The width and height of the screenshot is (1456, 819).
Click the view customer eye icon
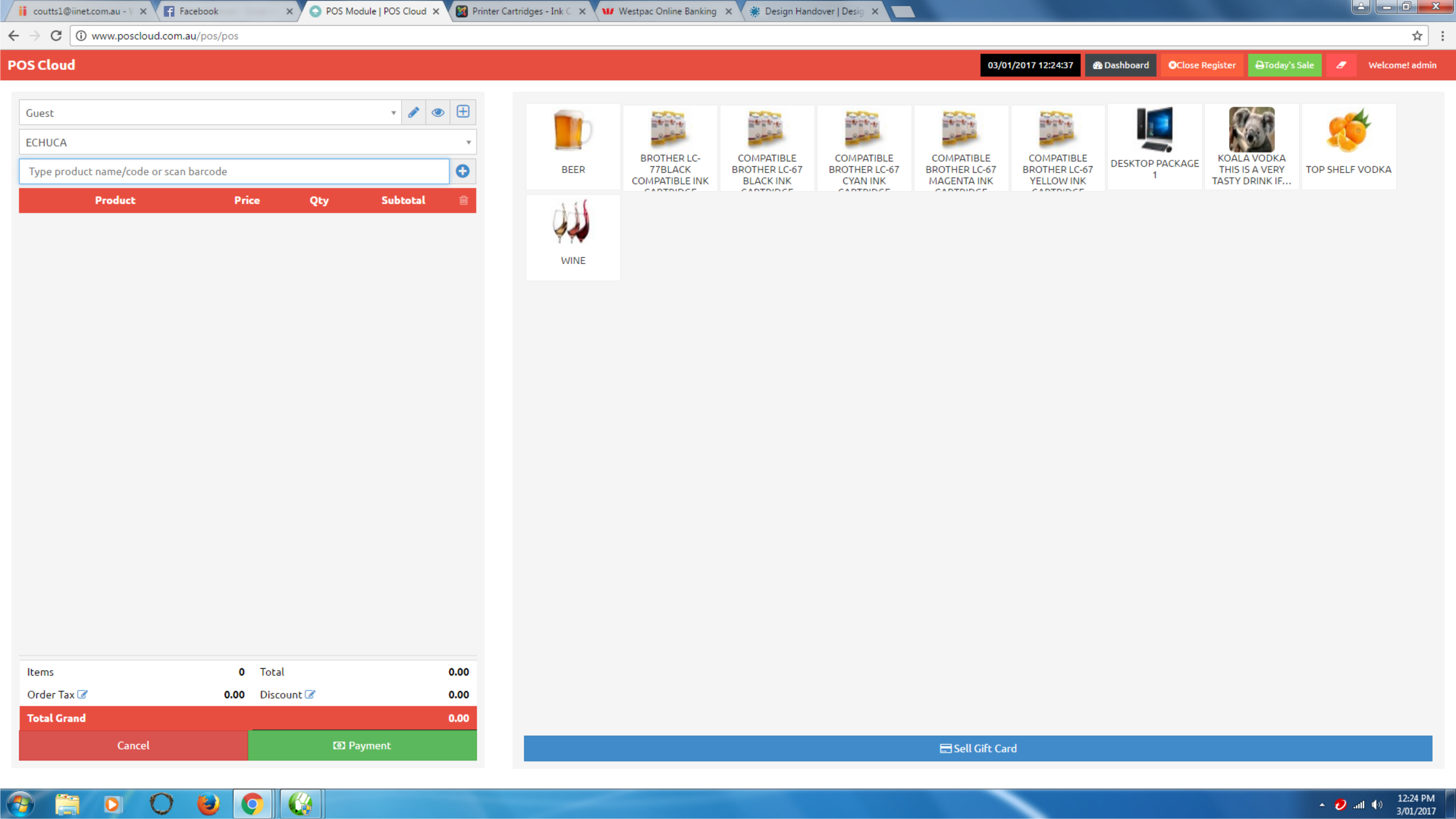(437, 112)
